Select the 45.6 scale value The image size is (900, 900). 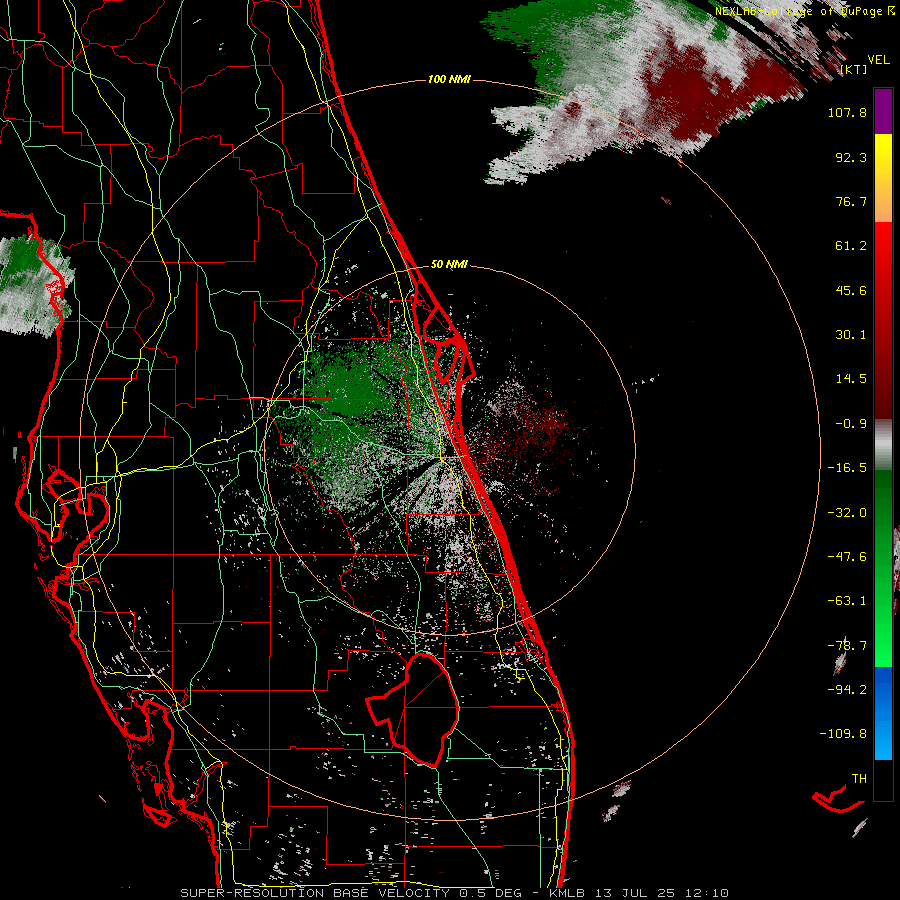pos(851,290)
